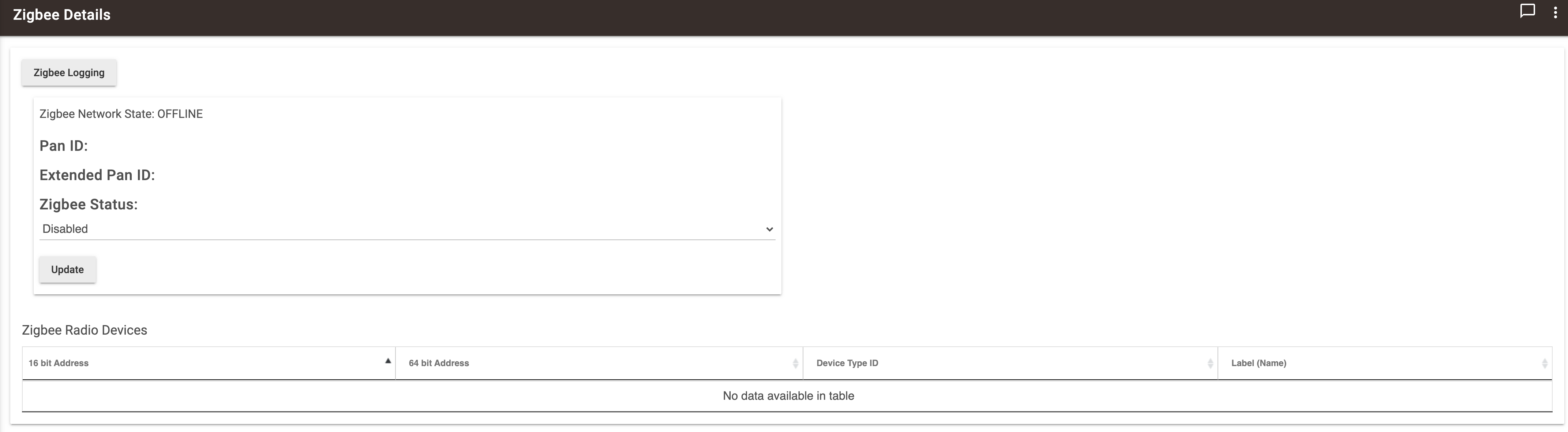Open the three-dot overflow menu

(x=1555, y=13)
